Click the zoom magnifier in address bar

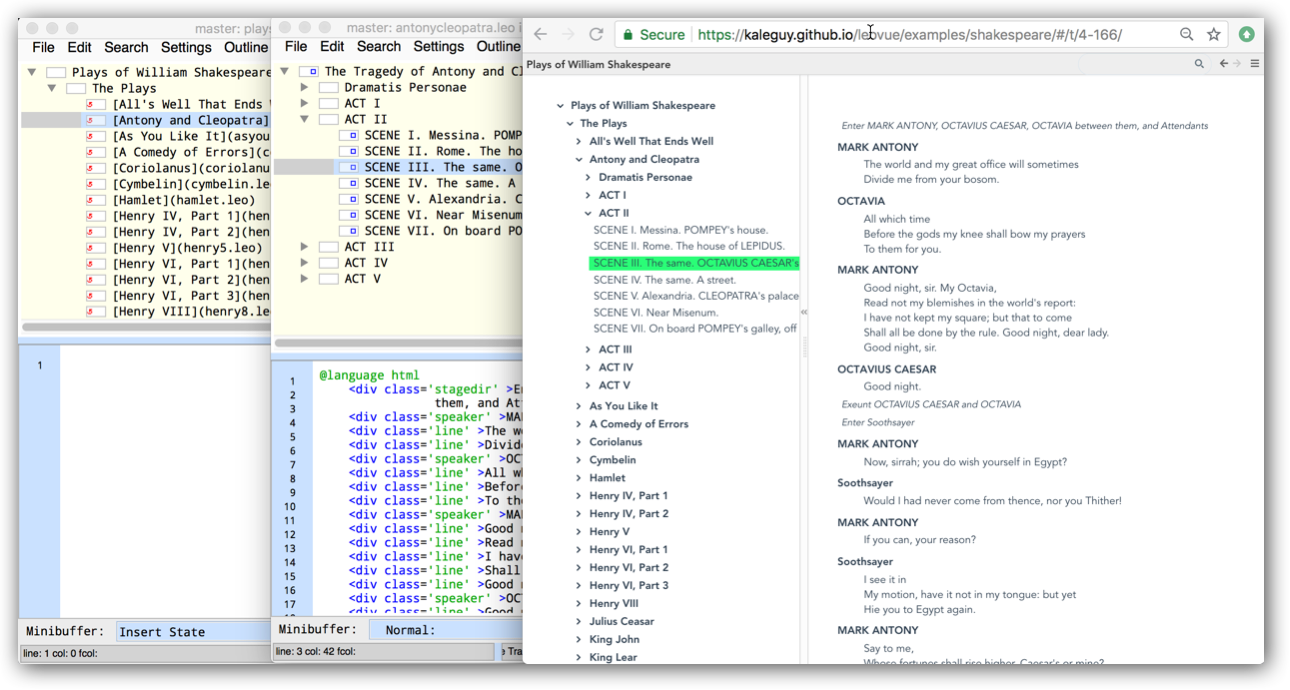click(1186, 34)
